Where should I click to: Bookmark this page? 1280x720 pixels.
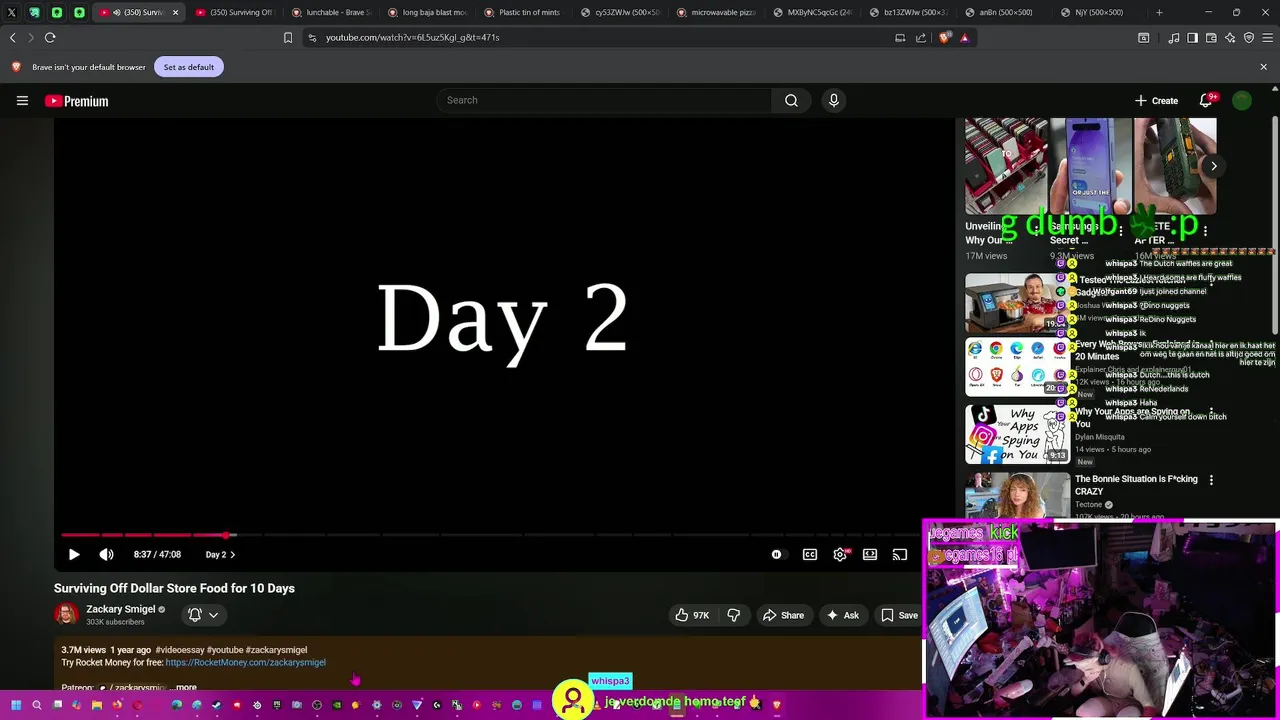tap(288, 37)
